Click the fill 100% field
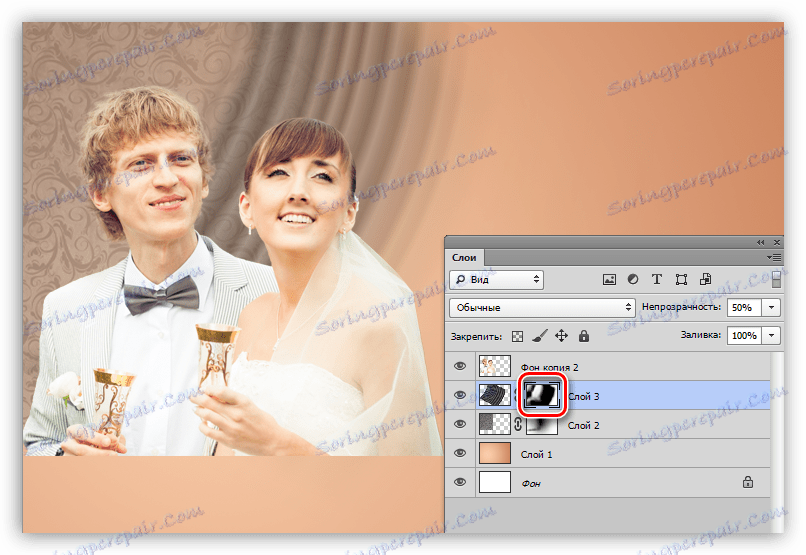This screenshot has width=806, height=555. (x=745, y=335)
